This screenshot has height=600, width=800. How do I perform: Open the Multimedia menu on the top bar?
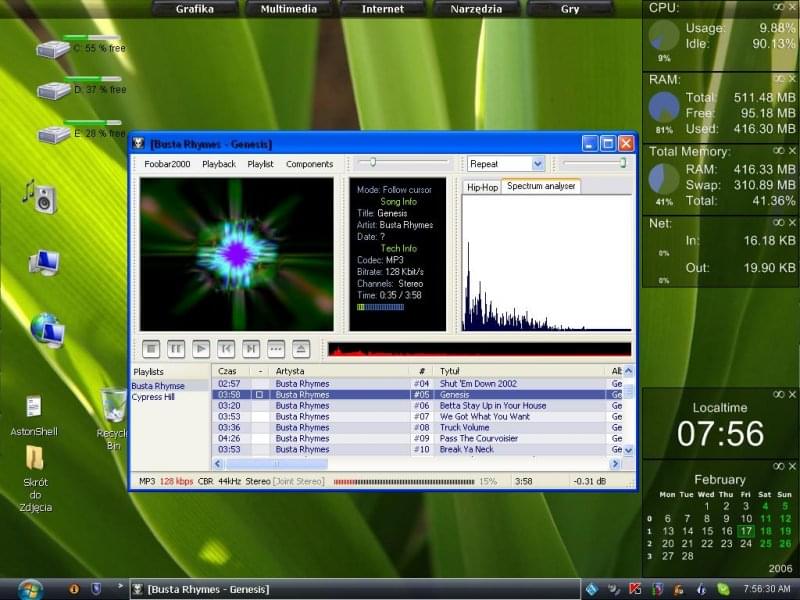[x=289, y=9]
